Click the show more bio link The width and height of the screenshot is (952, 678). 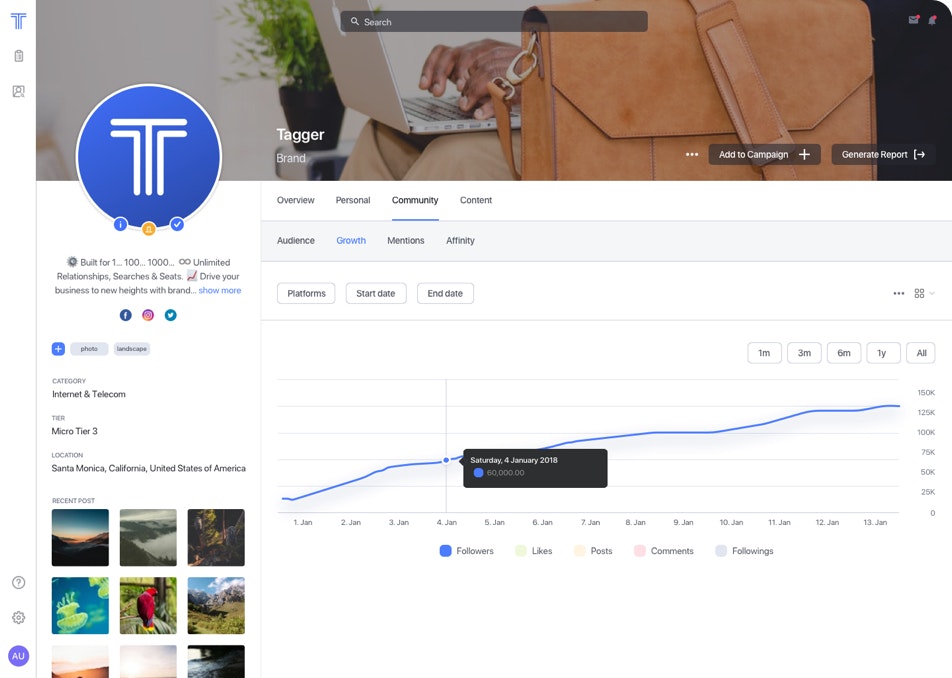(220, 291)
